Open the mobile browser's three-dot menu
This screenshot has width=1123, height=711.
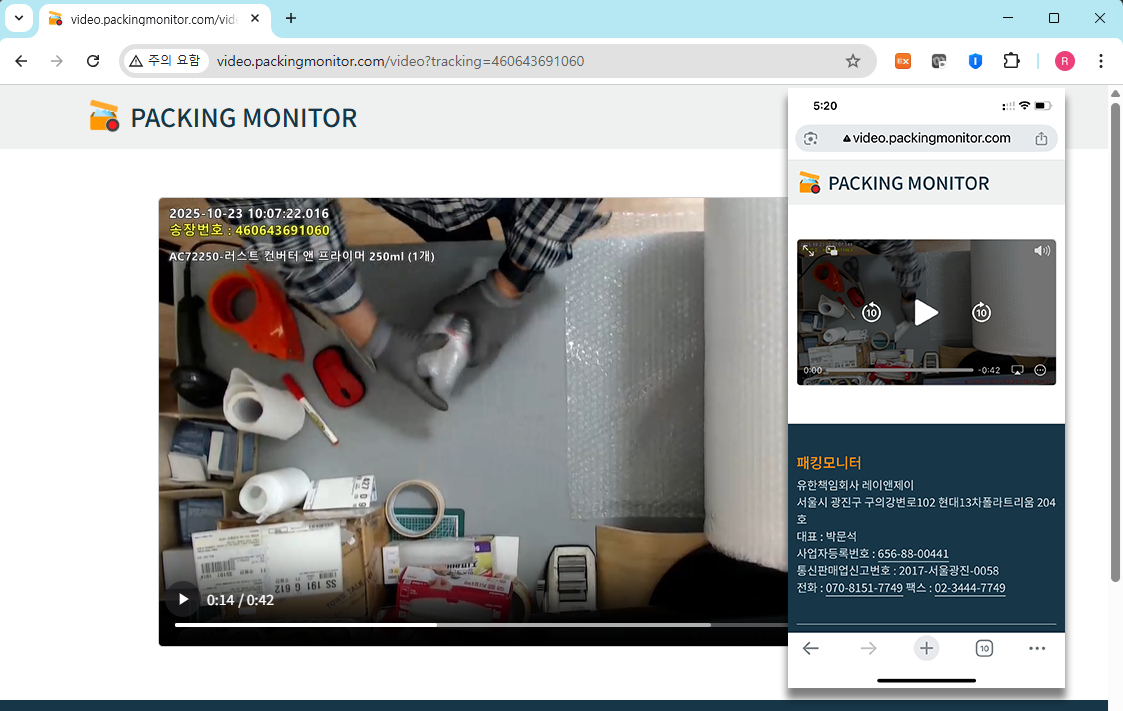[x=1037, y=649]
